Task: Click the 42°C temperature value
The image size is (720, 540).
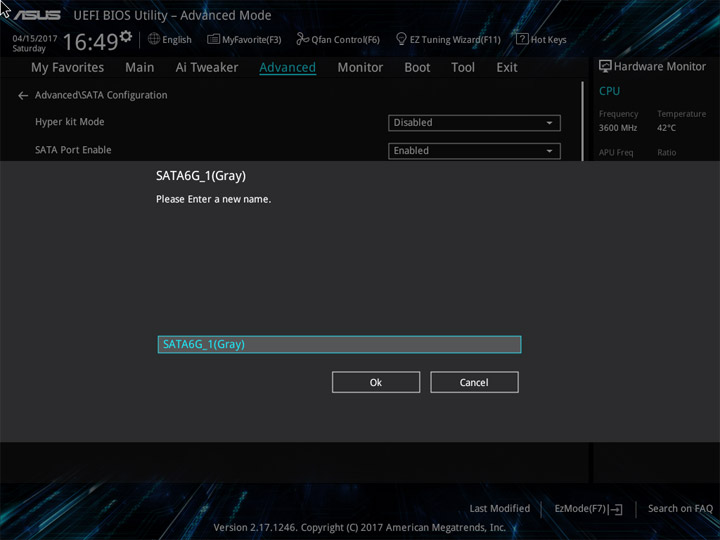Action: 666,128
